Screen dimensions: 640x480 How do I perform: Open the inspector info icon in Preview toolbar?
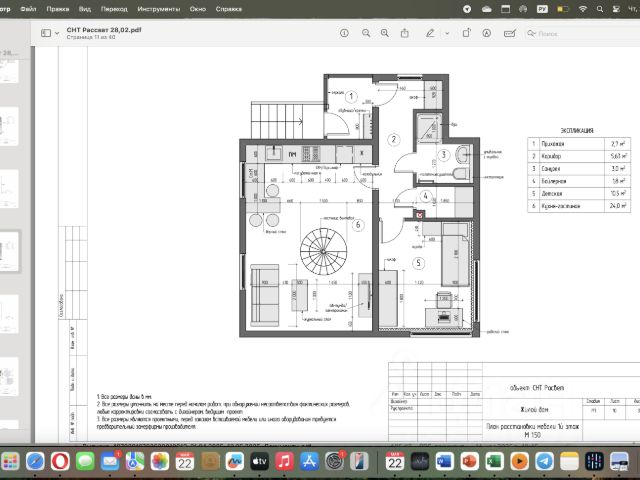[344, 33]
